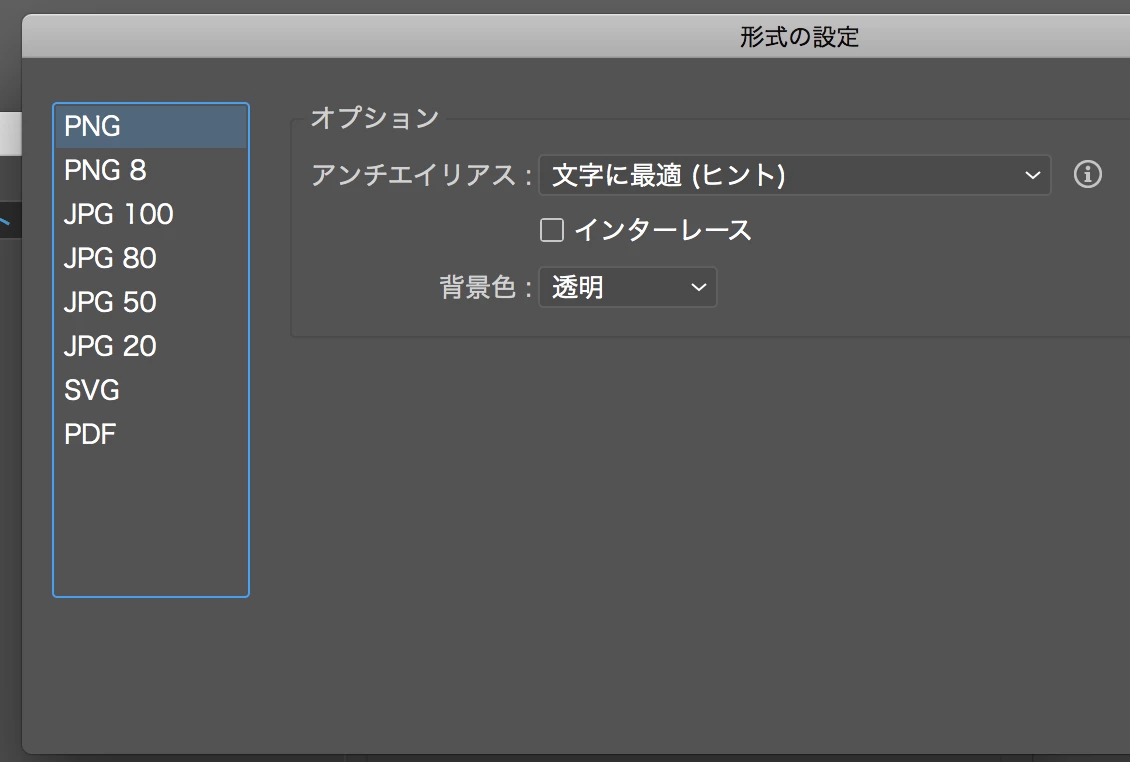Enable the インターレース checkbox
This screenshot has height=762, width=1130.
coord(552,231)
